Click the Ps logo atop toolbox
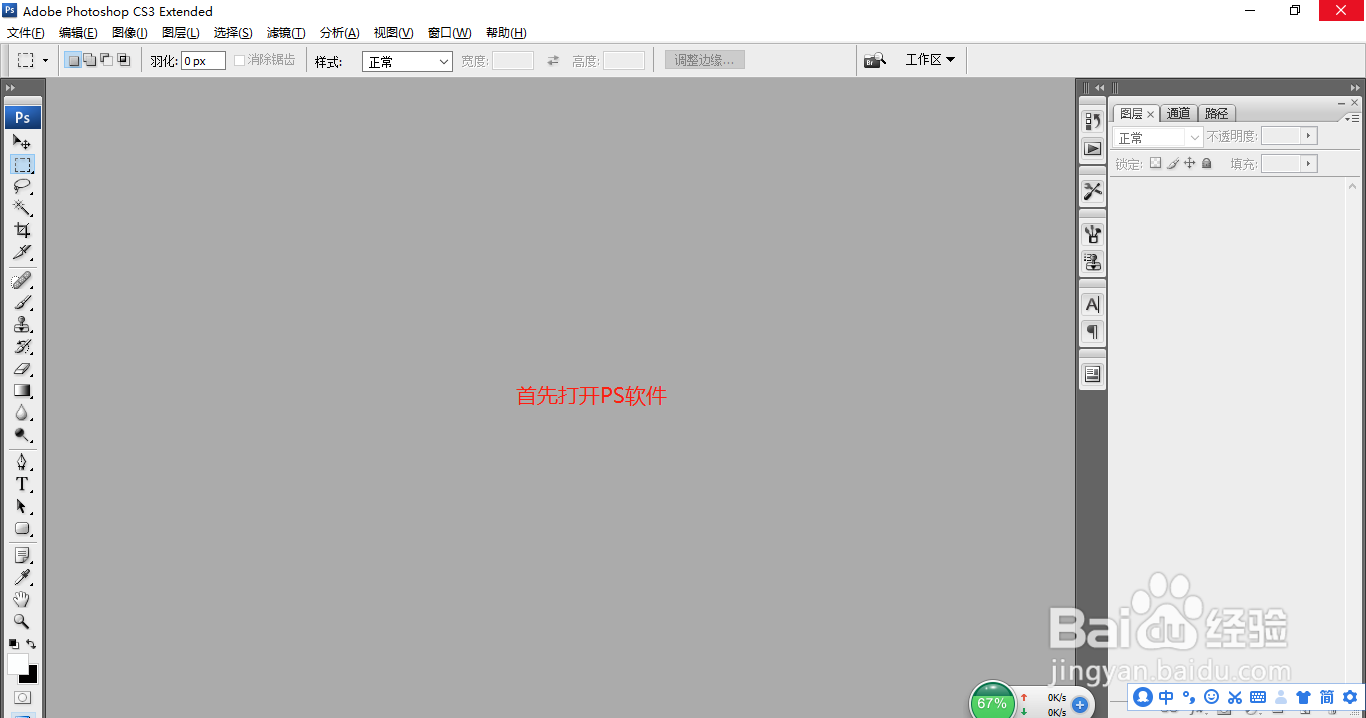Image resolution: width=1366 pixels, height=718 pixels. (22, 117)
